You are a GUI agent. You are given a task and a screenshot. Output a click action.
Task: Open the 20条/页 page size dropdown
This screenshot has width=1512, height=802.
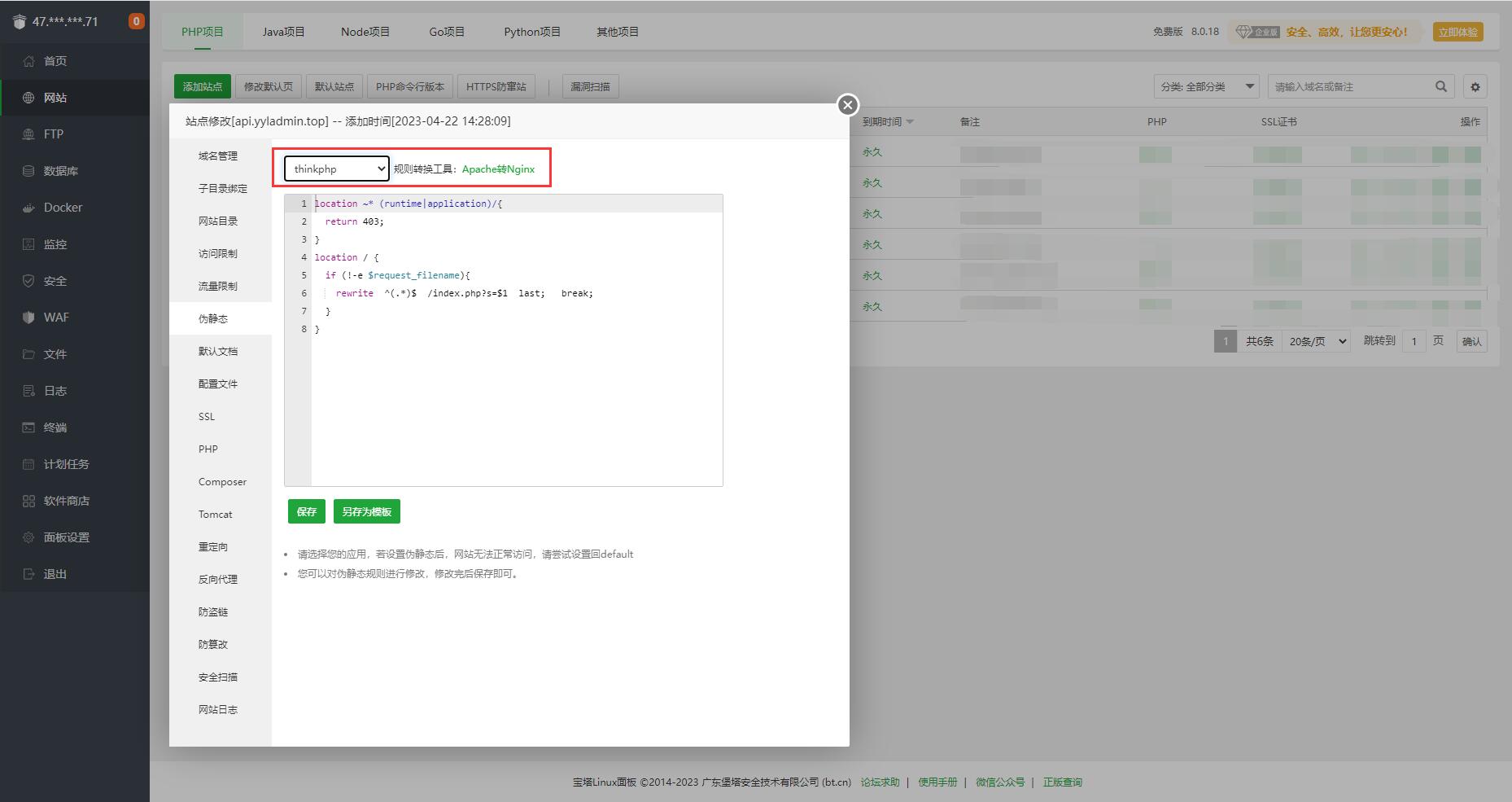(1318, 341)
